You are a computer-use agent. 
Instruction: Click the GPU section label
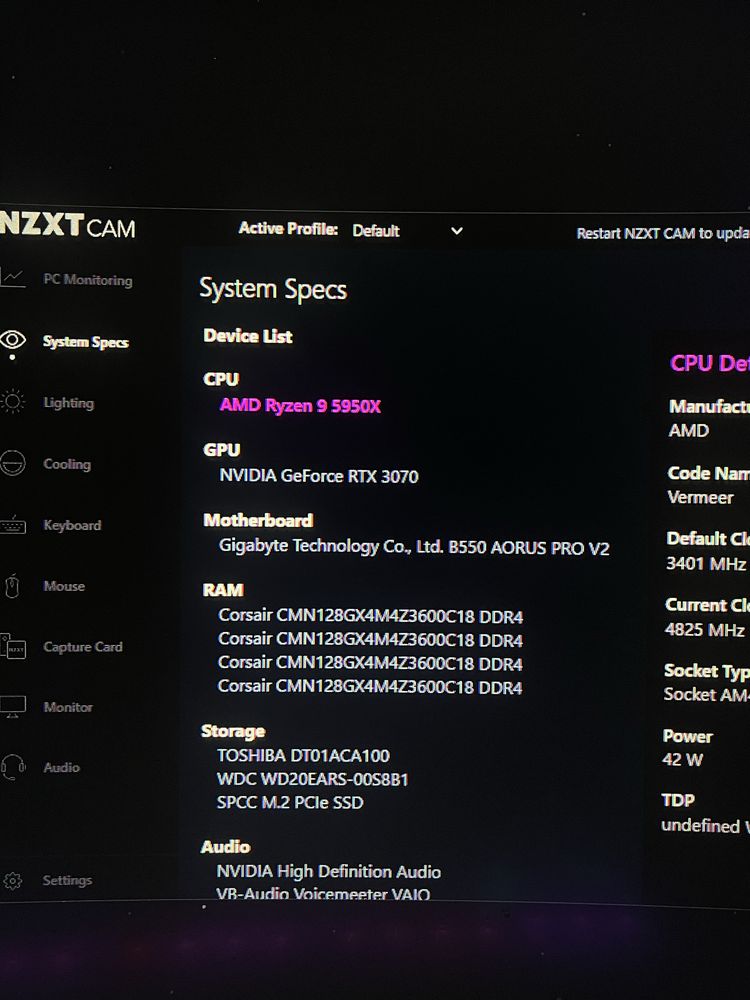pyautogui.click(x=221, y=450)
